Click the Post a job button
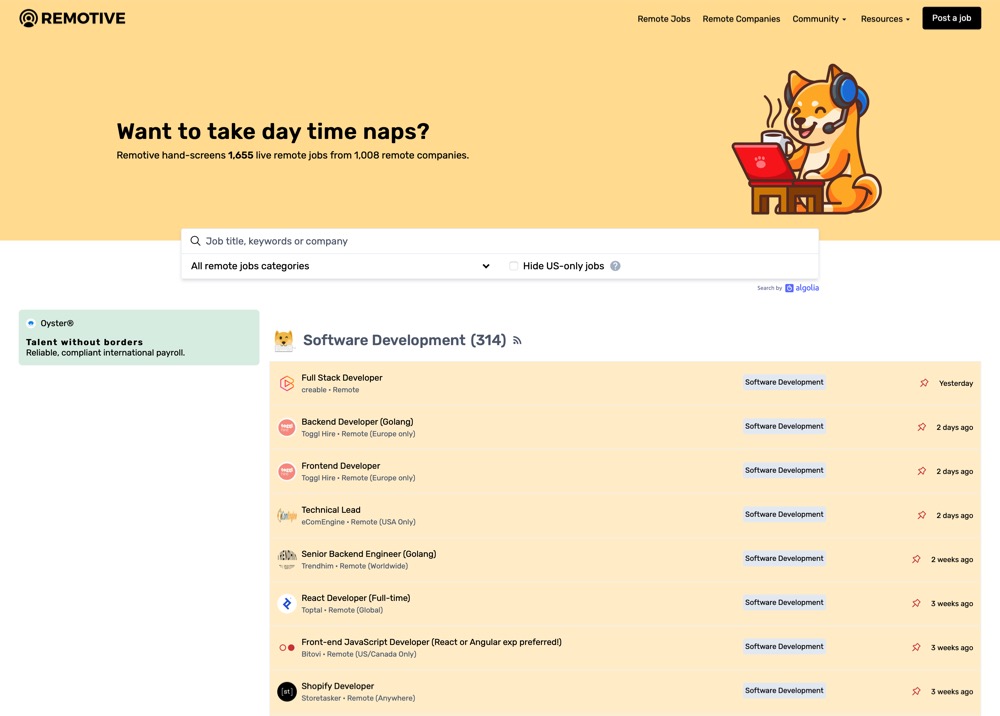This screenshot has width=1000, height=716. (x=951, y=18)
